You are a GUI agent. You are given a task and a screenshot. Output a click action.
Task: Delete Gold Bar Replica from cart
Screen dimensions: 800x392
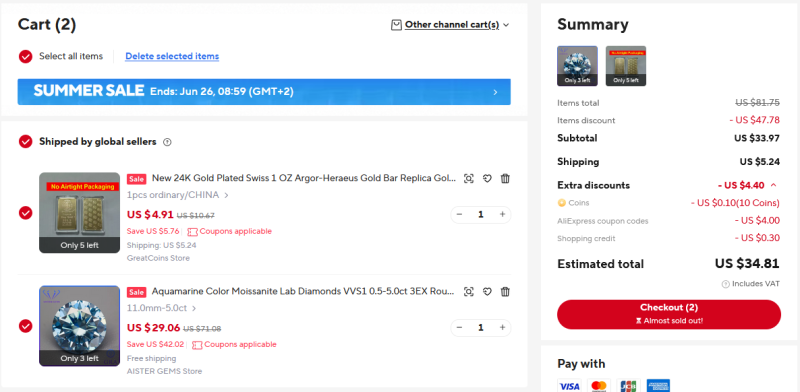tap(505, 179)
